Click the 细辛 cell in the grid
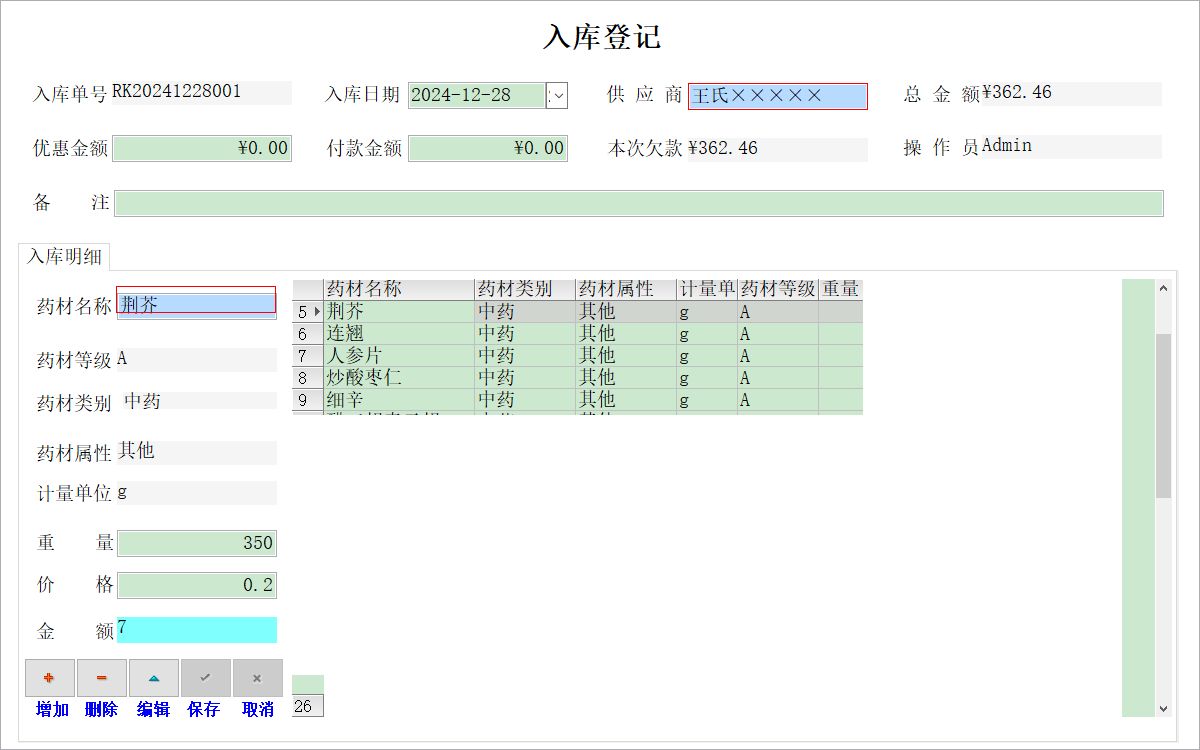Viewport: 1200px width, 750px height. tap(399, 399)
